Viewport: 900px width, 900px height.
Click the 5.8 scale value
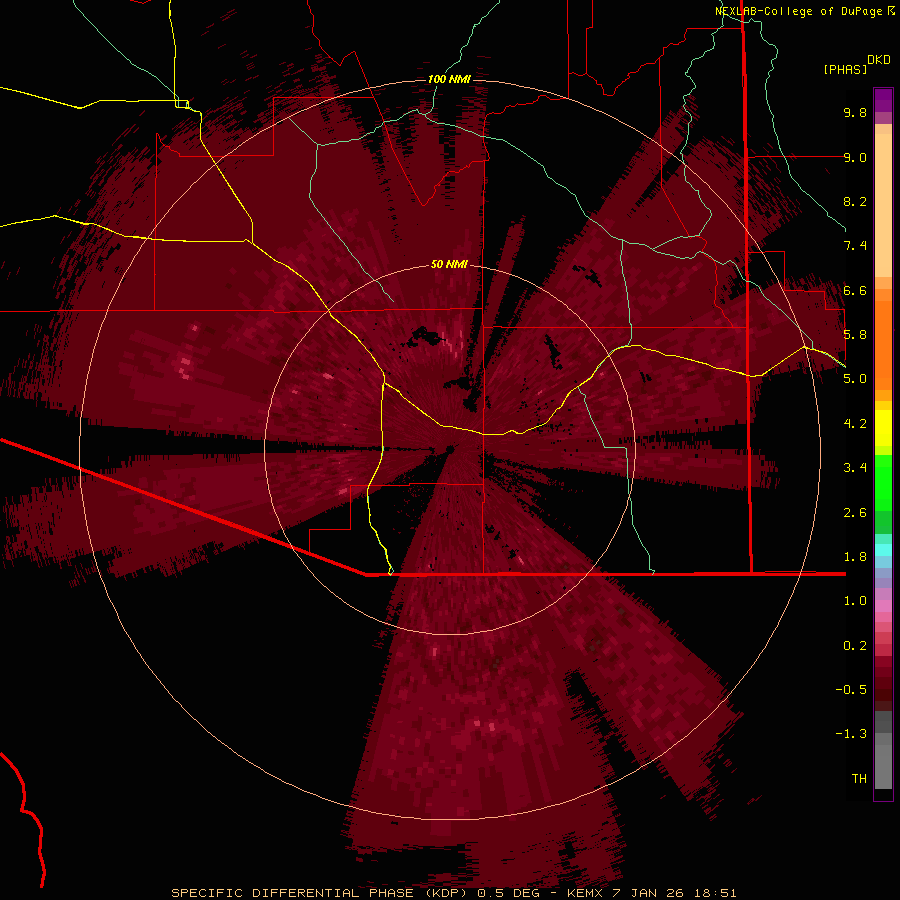pos(855,335)
